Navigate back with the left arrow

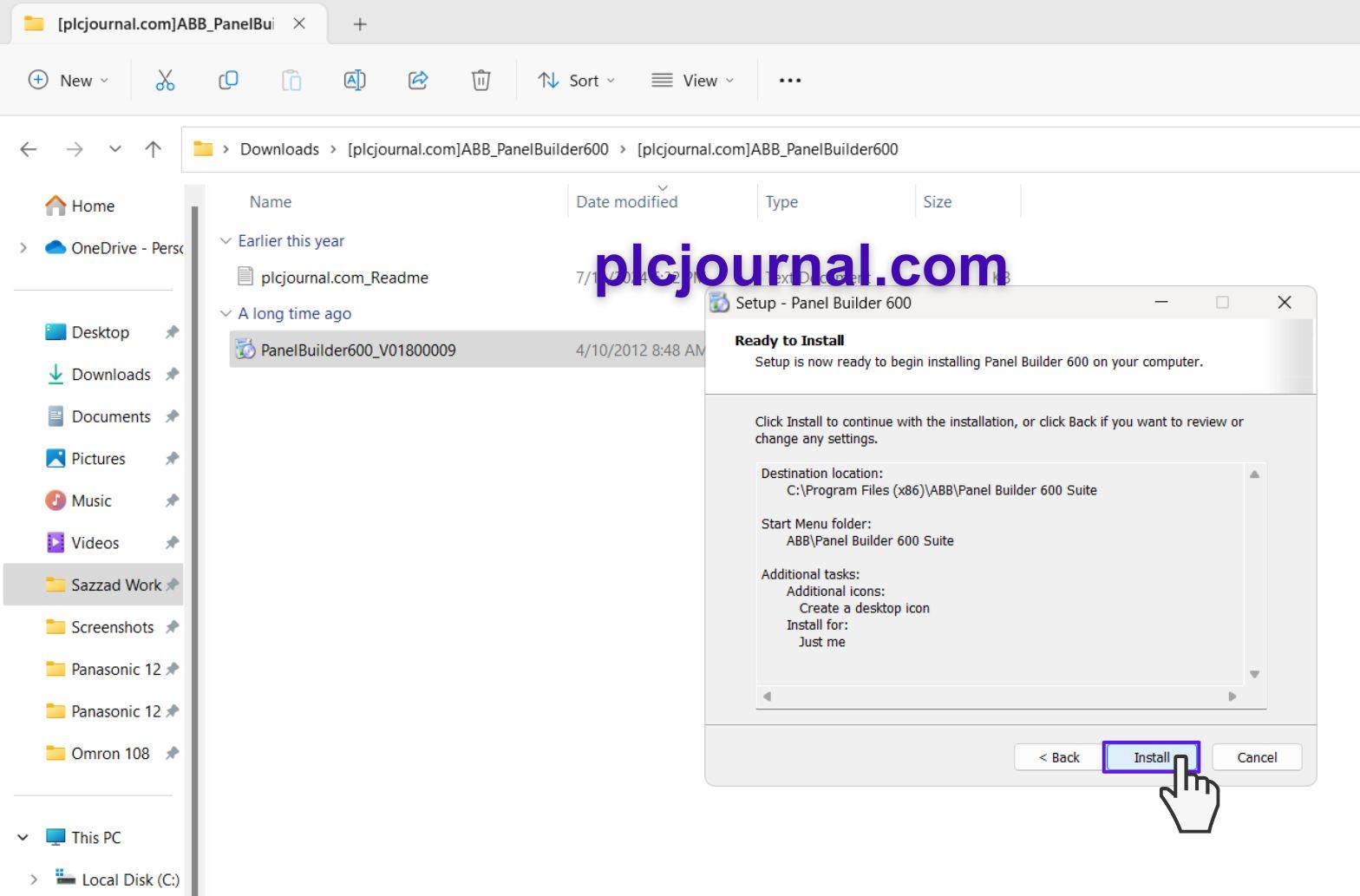[x=29, y=149]
